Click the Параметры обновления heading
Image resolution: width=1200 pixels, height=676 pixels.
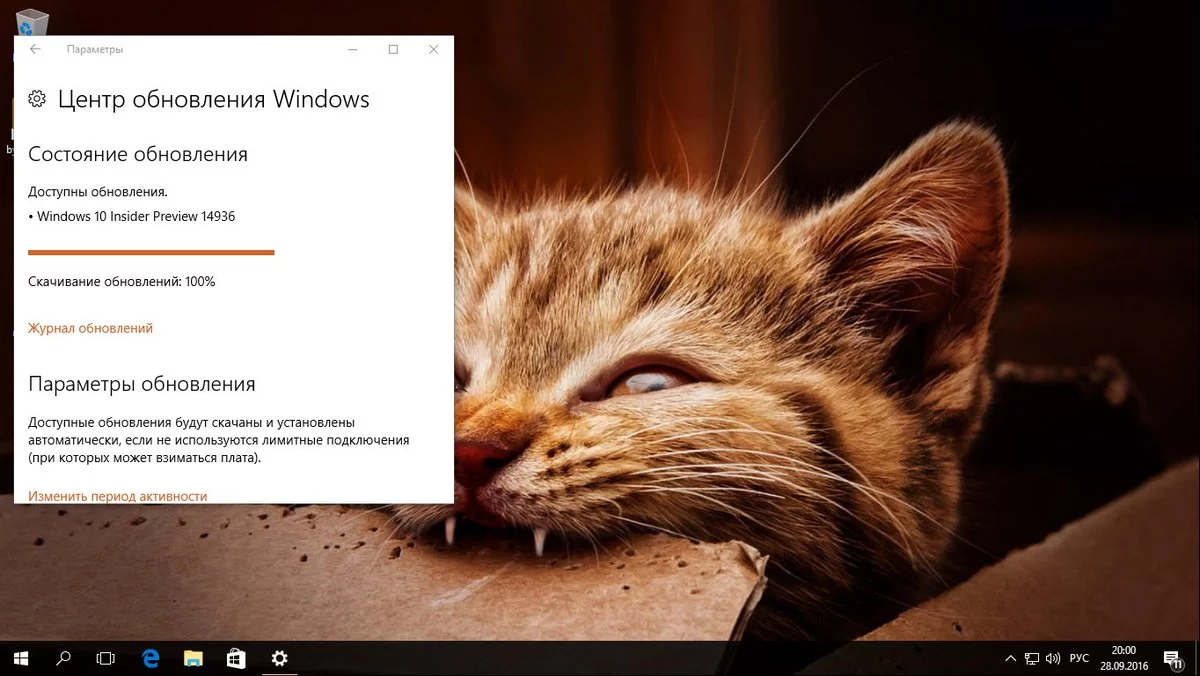tap(141, 384)
